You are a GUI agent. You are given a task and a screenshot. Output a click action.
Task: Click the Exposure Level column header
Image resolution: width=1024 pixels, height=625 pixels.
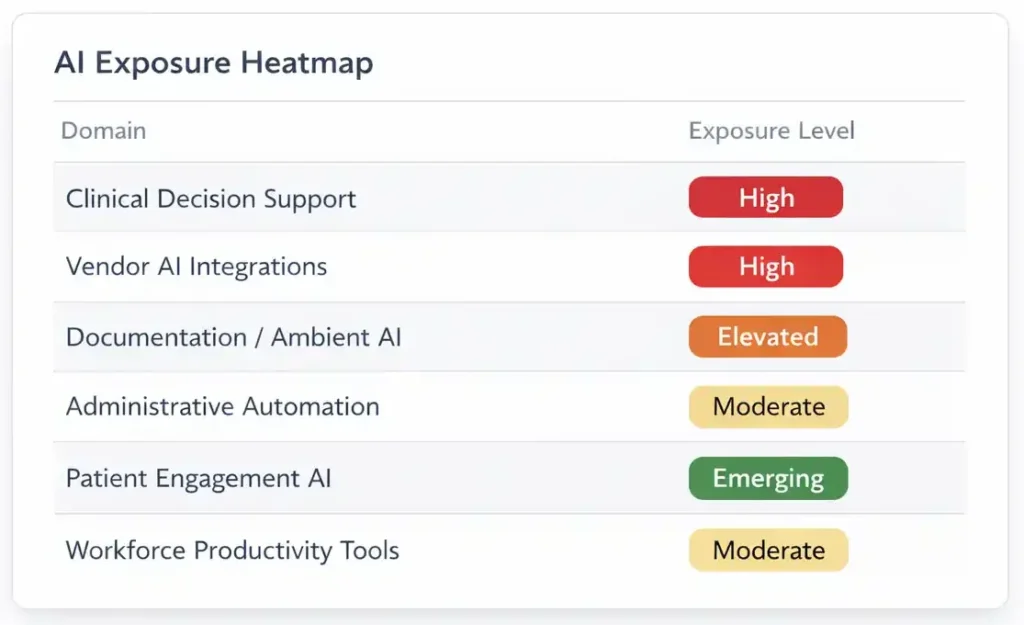771,131
